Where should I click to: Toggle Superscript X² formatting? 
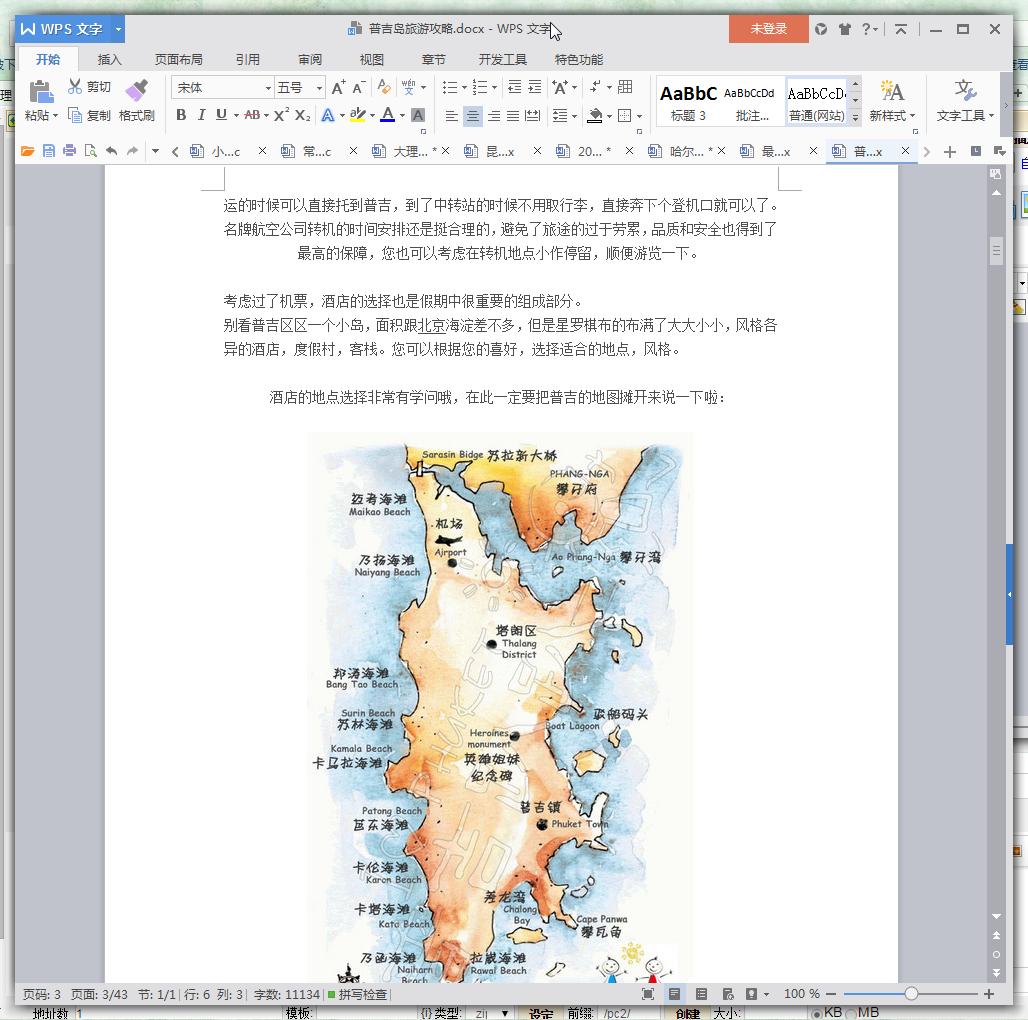(x=281, y=115)
